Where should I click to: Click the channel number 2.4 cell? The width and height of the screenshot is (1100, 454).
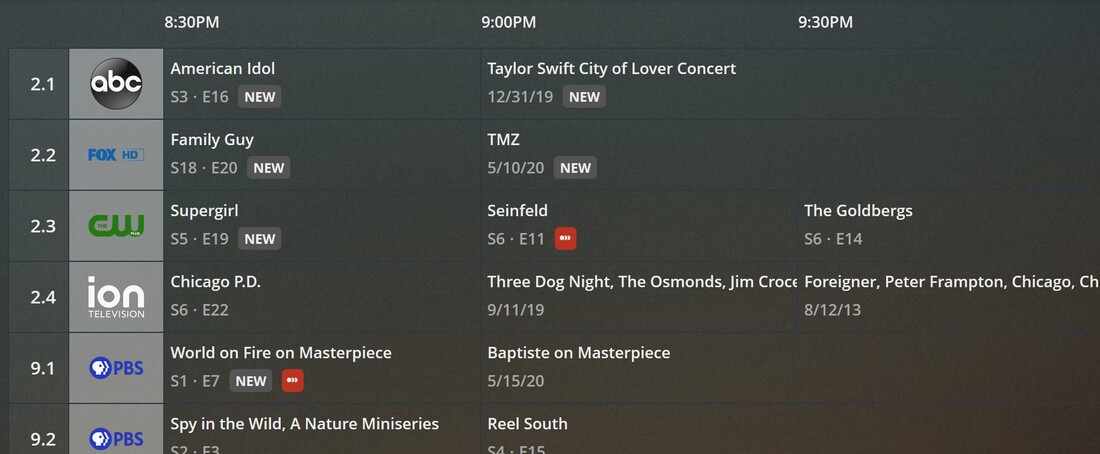pyautogui.click(x=42, y=297)
